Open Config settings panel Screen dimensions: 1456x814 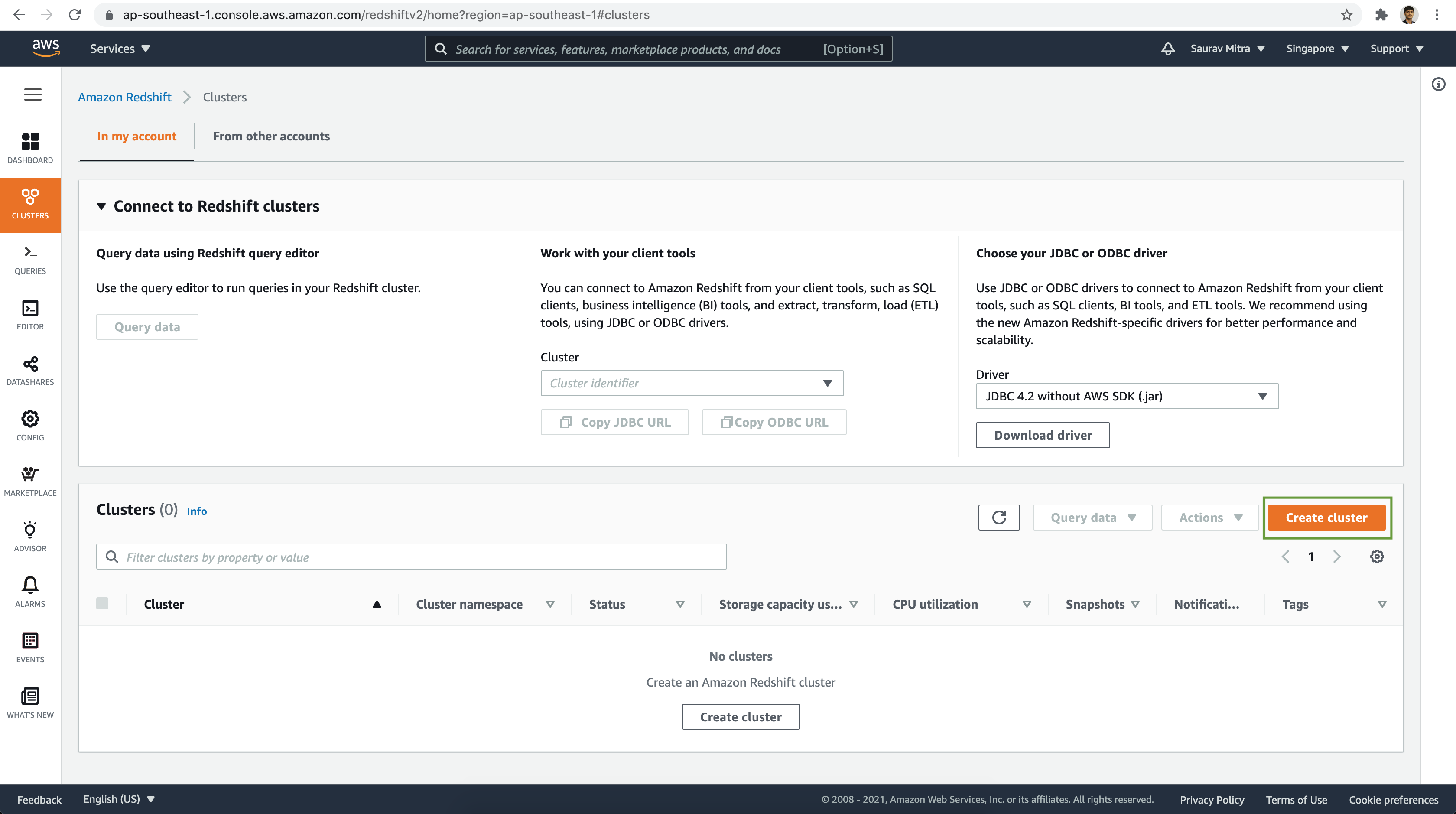[29, 425]
